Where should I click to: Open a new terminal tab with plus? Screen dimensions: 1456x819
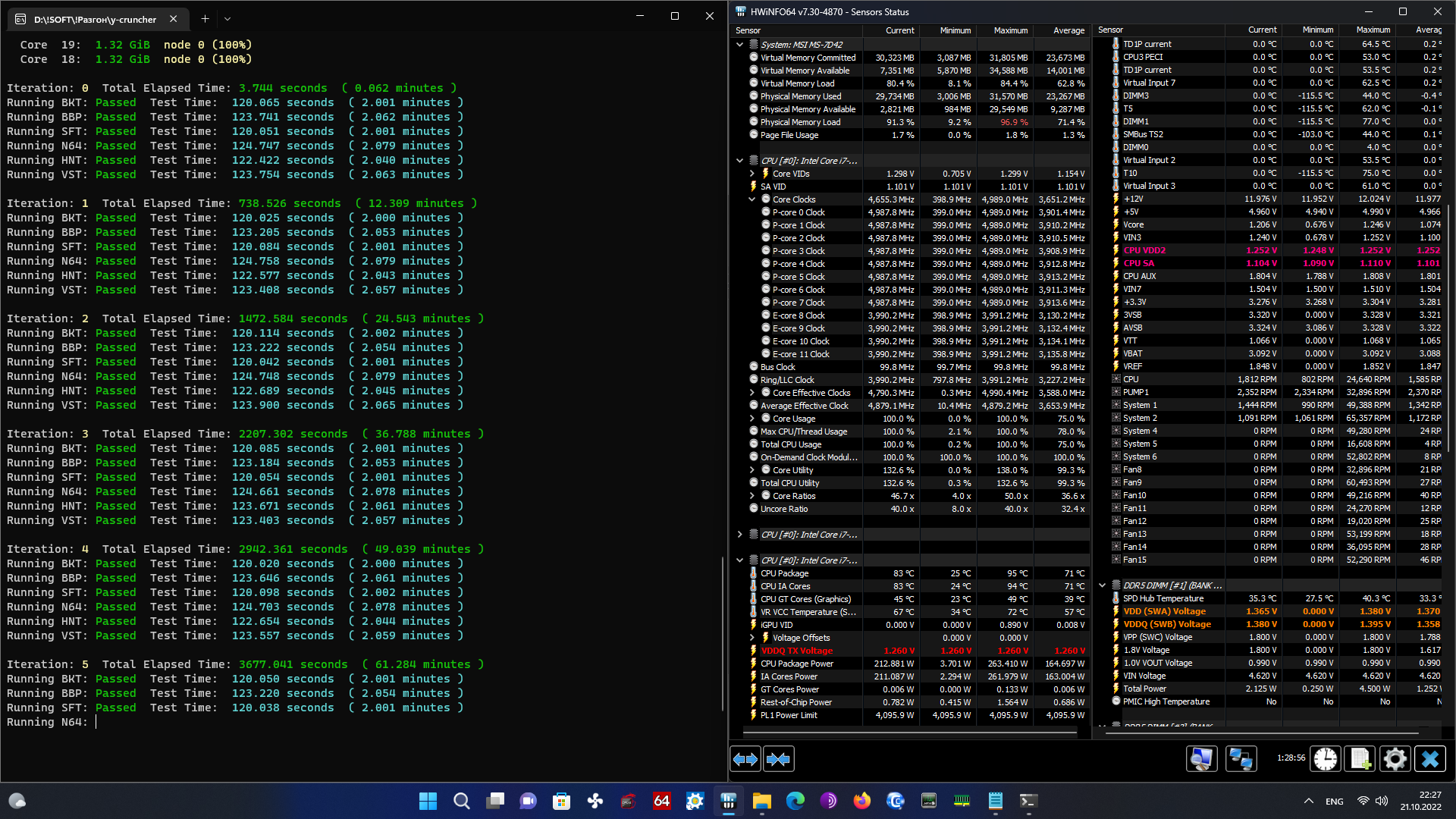point(205,19)
